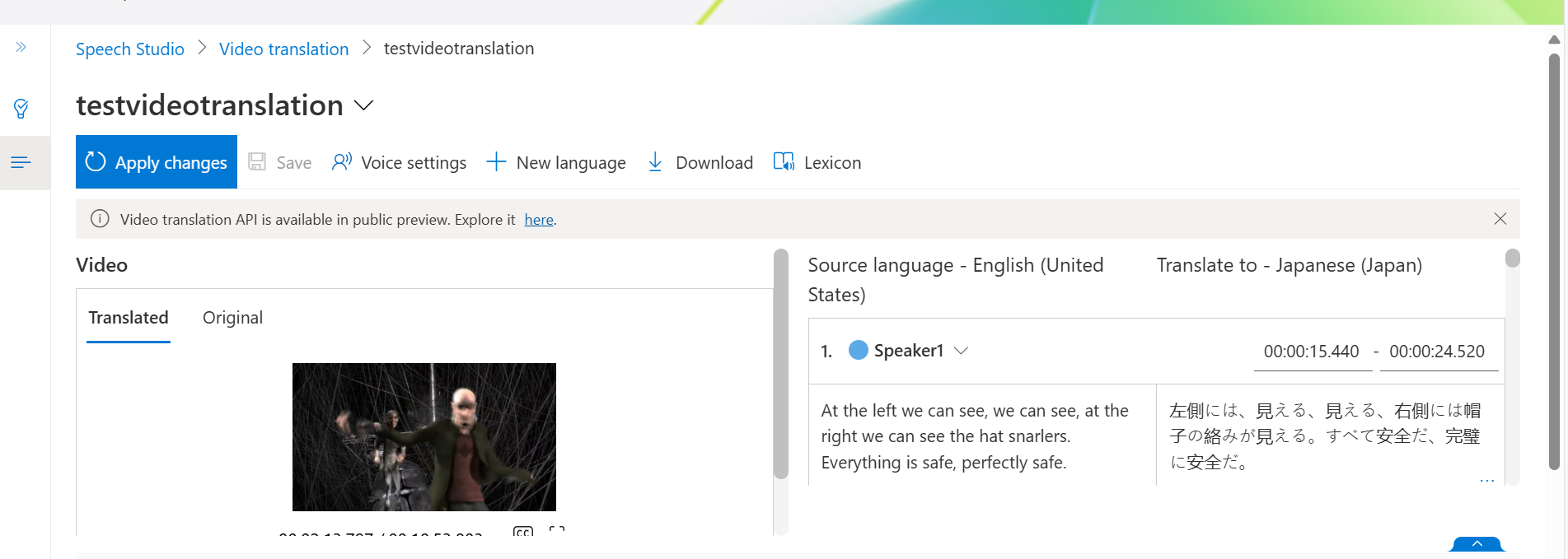Go to Video translation breadcrumb
The width and height of the screenshot is (1568, 559).
284,49
